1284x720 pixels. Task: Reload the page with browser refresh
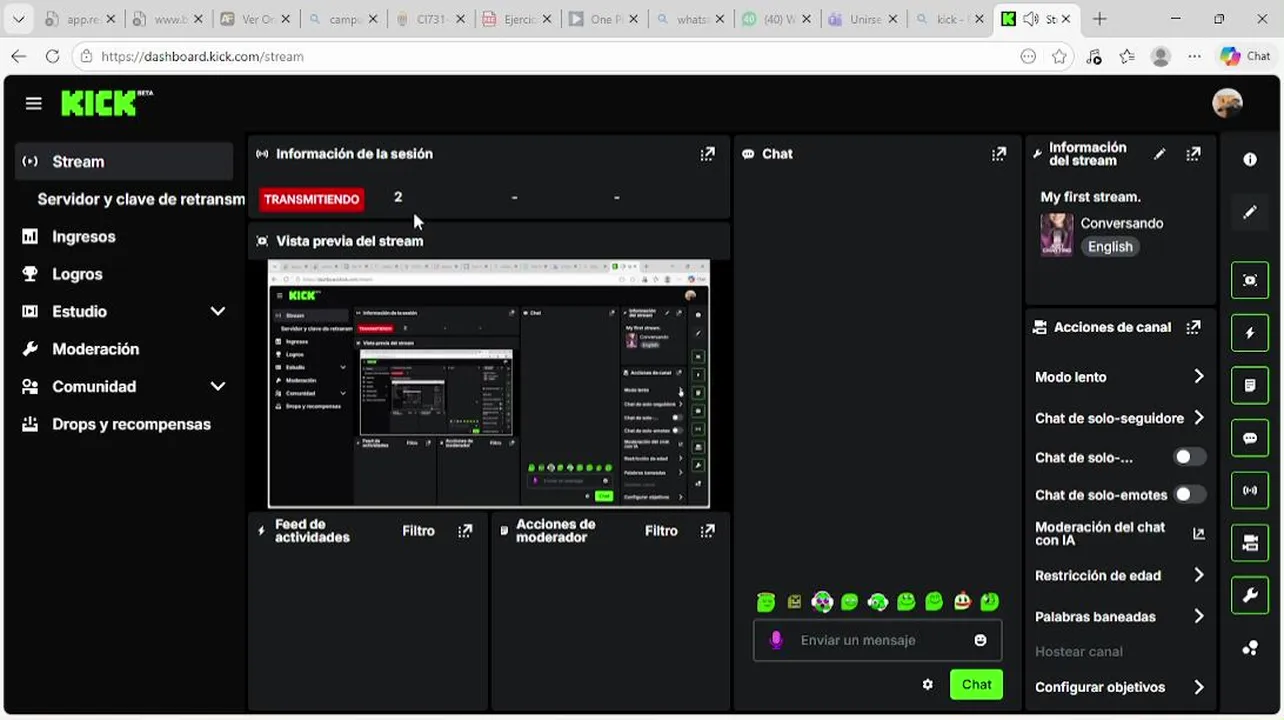pyautogui.click(x=52, y=57)
